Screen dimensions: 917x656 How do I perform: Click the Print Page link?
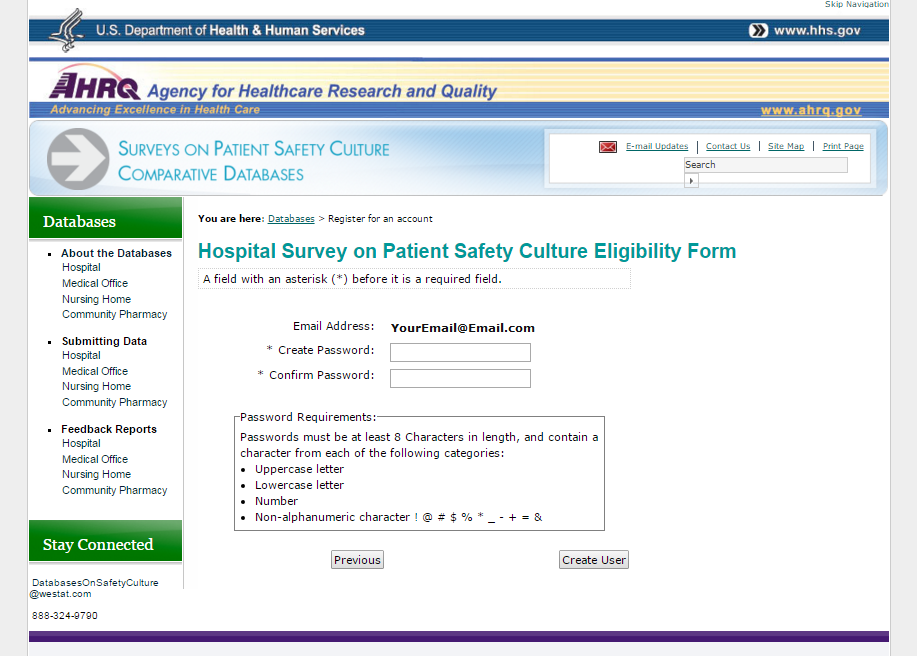click(x=843, y=146)
